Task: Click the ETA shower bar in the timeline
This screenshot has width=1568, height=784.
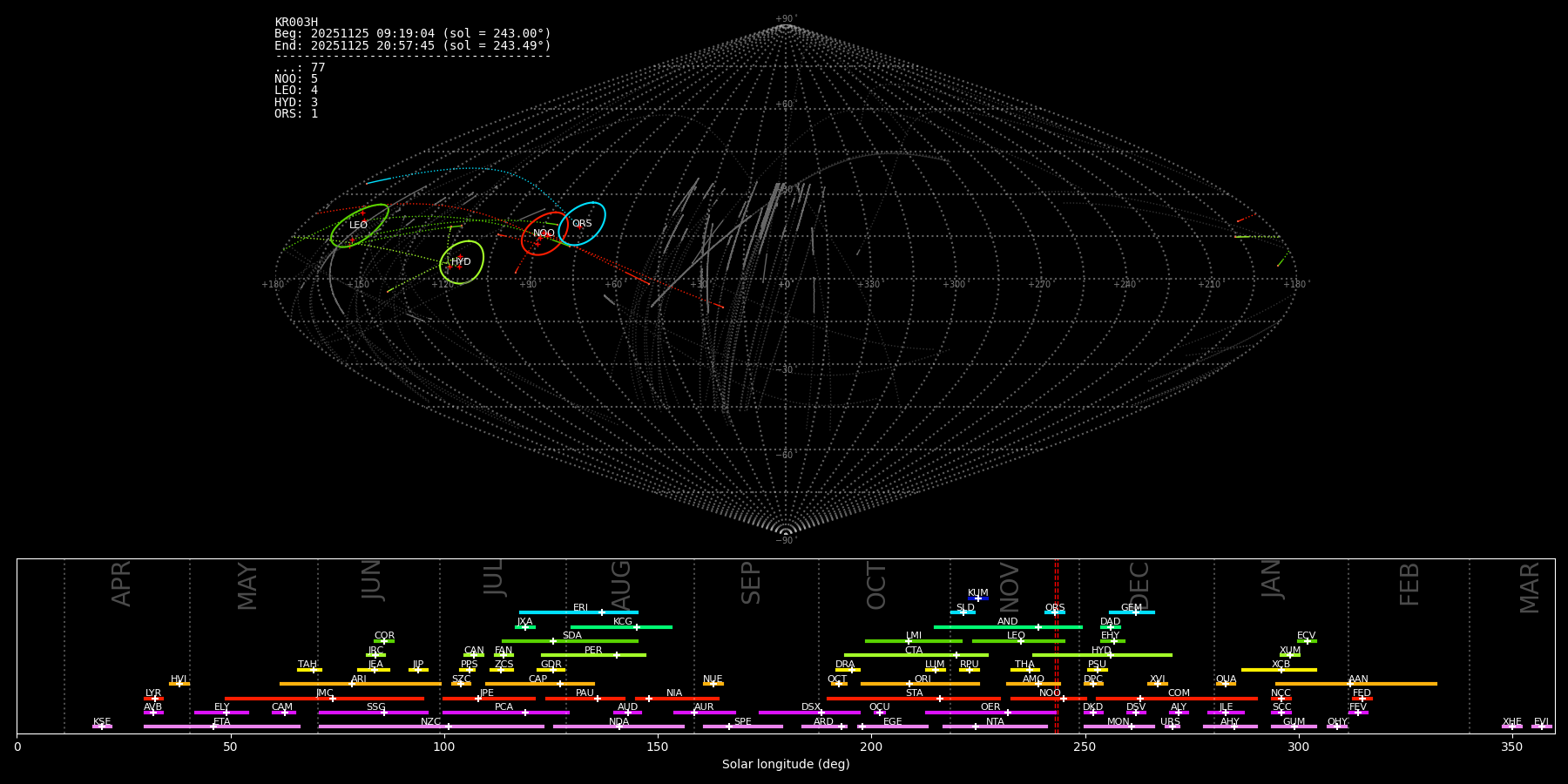Action: [222, 727]
